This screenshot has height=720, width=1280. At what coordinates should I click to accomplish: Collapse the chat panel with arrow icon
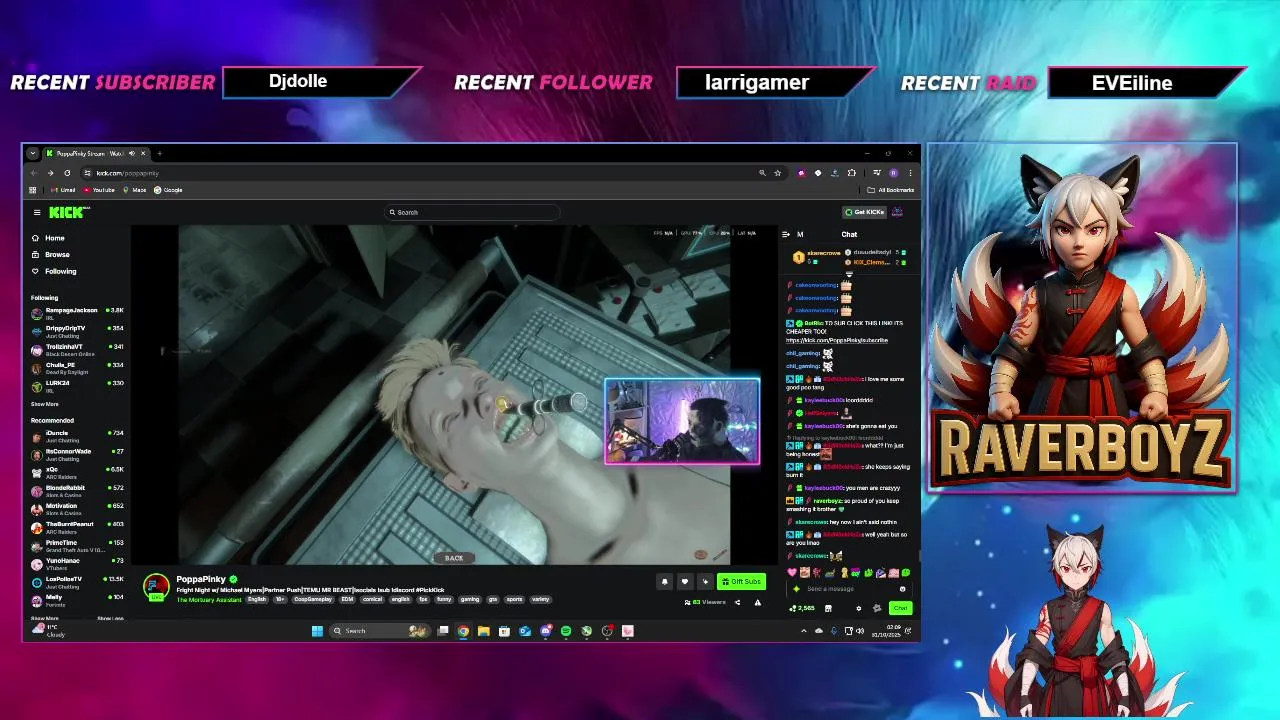coord(785,234)
